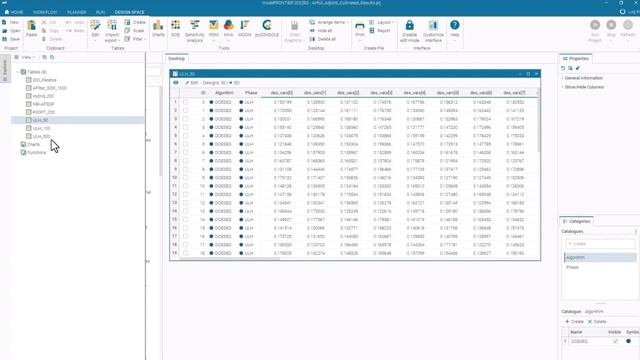The height and width of the screenshot is (360, 640).
Task: Switch to the HOME ribbon tab
Action: pyautogui.click(x=14, y=12)
